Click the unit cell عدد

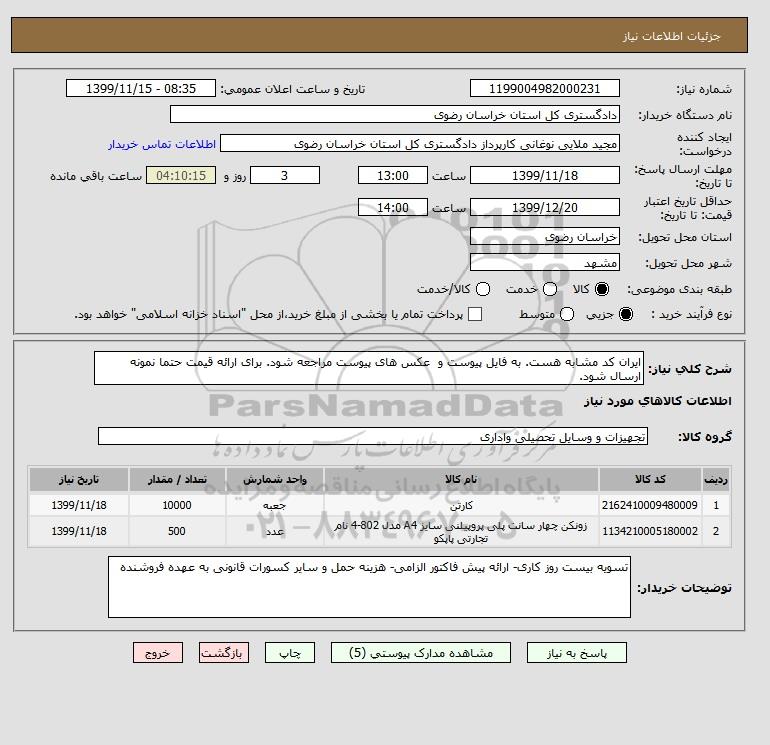(275, 531)
